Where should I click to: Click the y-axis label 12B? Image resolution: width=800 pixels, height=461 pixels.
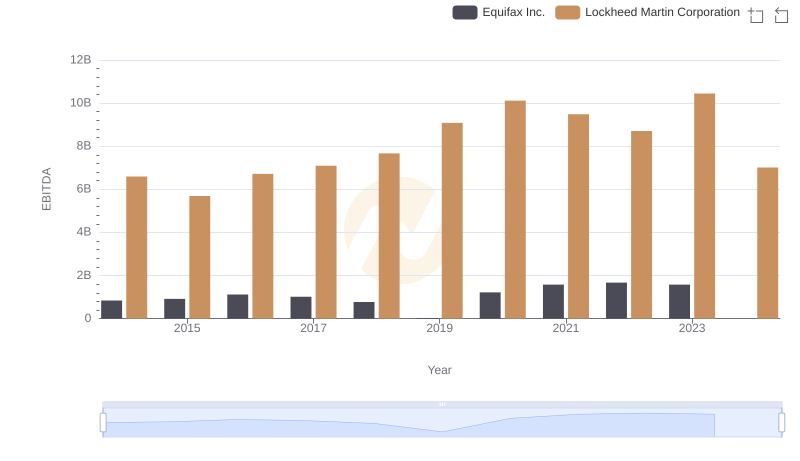pos(81,60)
